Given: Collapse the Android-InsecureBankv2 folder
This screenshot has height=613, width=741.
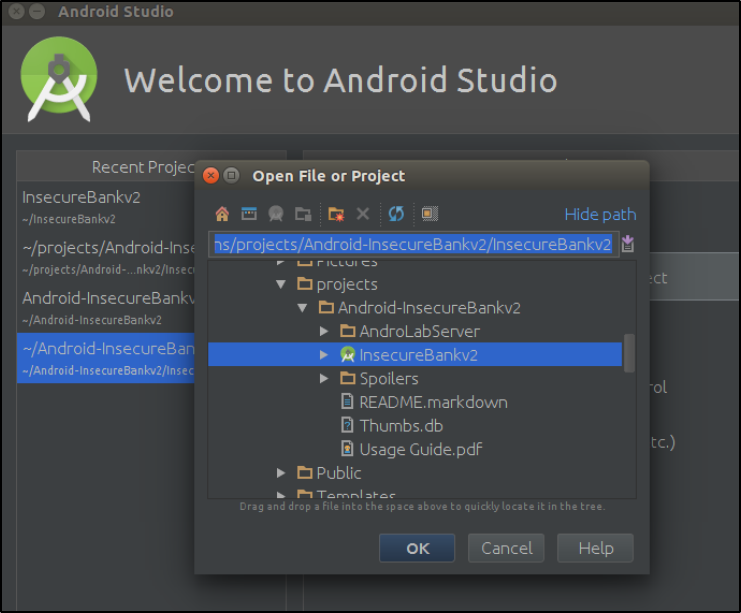Looking at the screenshot, I should pyautogui.click(x=302, y=308).
